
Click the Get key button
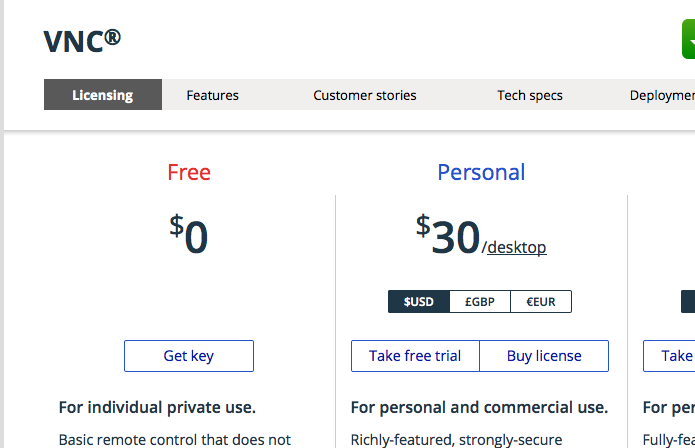point(189,356)
